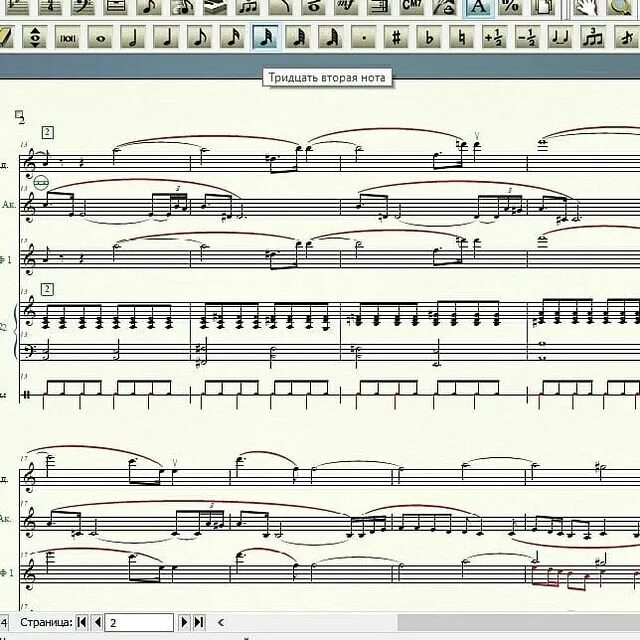
Task: Toggle the flat accidental tool
Action: click(x=429, y=38)
